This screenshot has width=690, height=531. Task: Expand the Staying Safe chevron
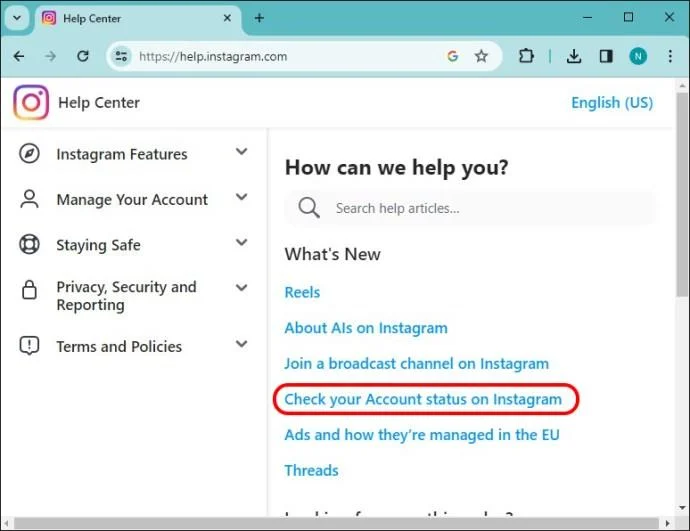[242, 242]
